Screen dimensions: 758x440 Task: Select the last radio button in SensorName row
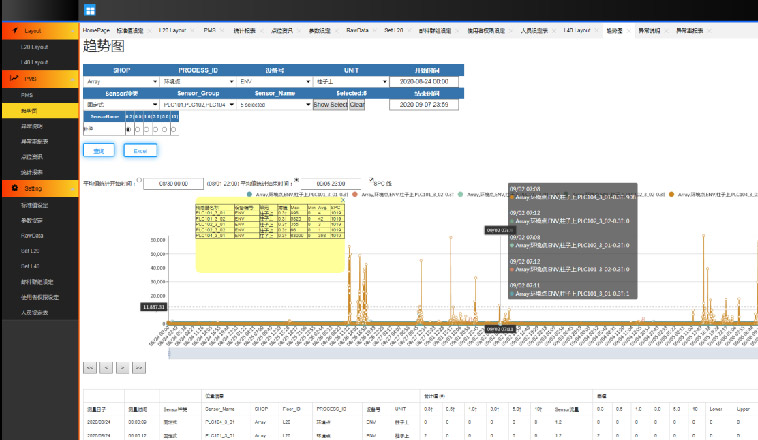174,129
